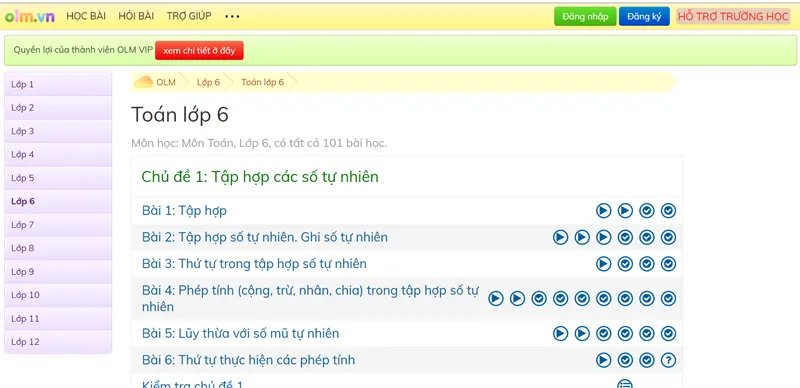Open the HỎI BÀI menu

point(136,16)
